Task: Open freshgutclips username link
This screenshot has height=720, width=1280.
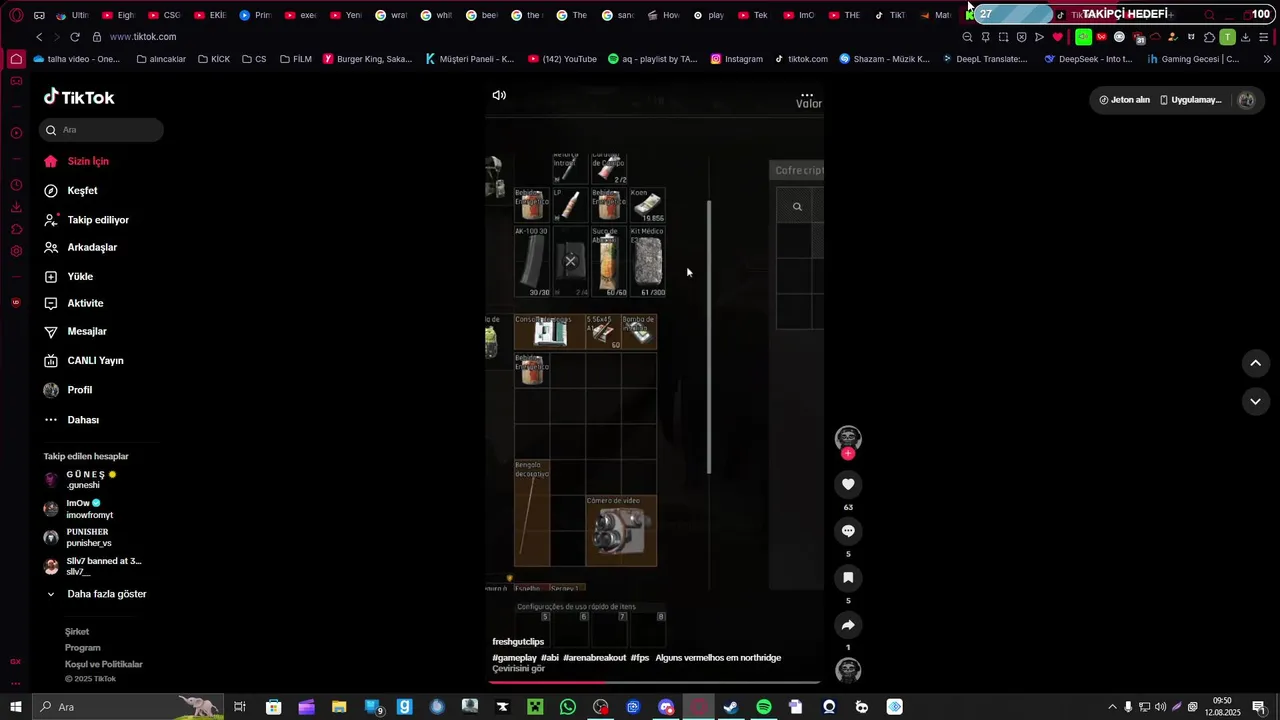Action: coord(518,642)
